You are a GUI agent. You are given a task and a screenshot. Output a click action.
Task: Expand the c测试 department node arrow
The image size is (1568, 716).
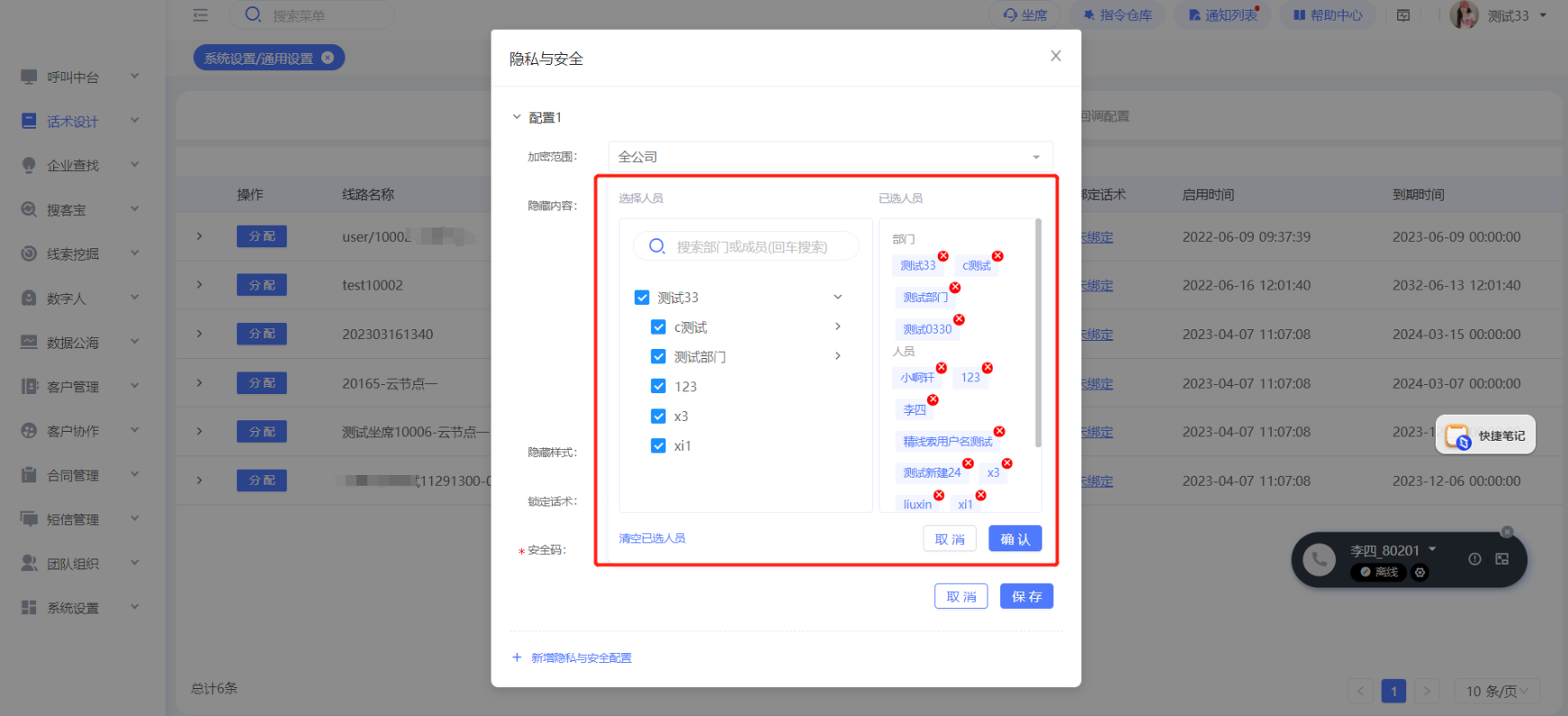[838, 327]
